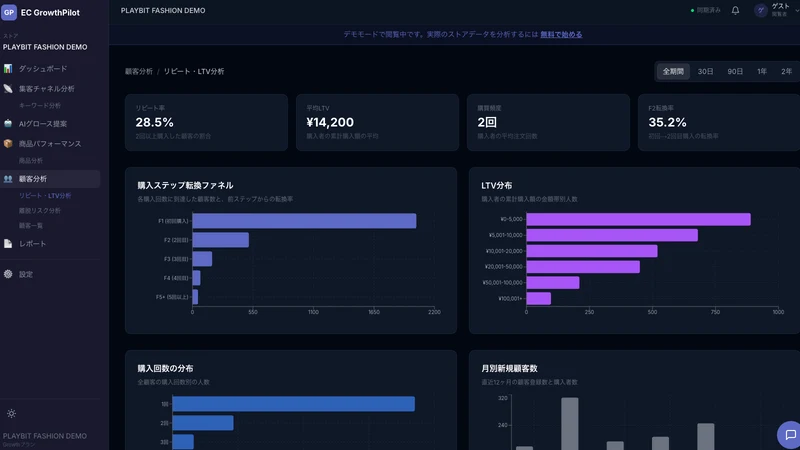Click the GP logo of EC GrowthPilot
Screen dimensions: 800x450
pos(9,12)
